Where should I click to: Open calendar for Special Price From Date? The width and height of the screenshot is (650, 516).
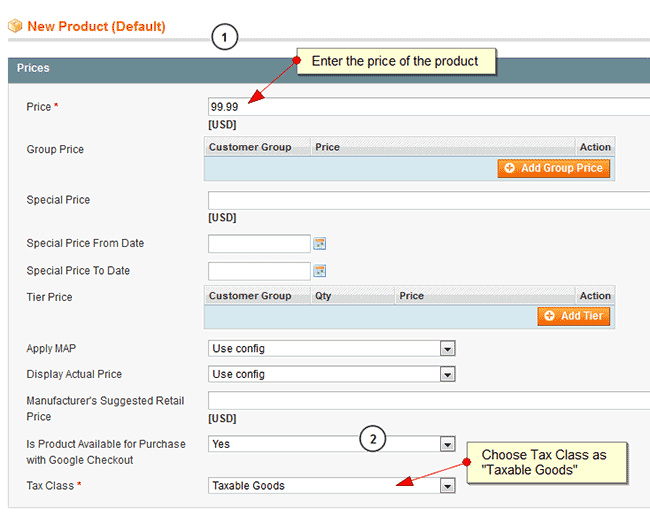click(x=319, y=243)
